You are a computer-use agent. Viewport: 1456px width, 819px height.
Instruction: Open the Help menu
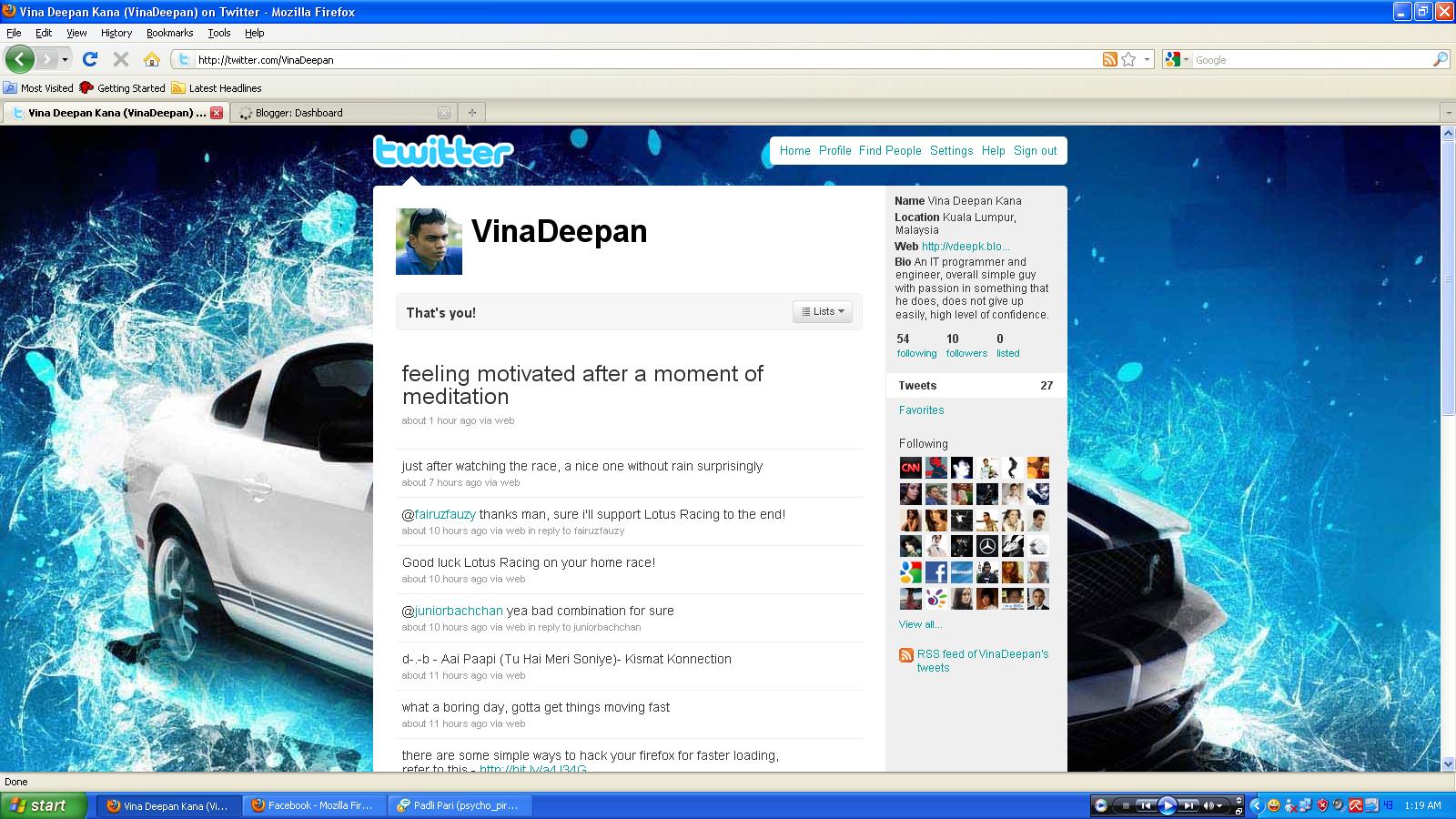point(255,33)
